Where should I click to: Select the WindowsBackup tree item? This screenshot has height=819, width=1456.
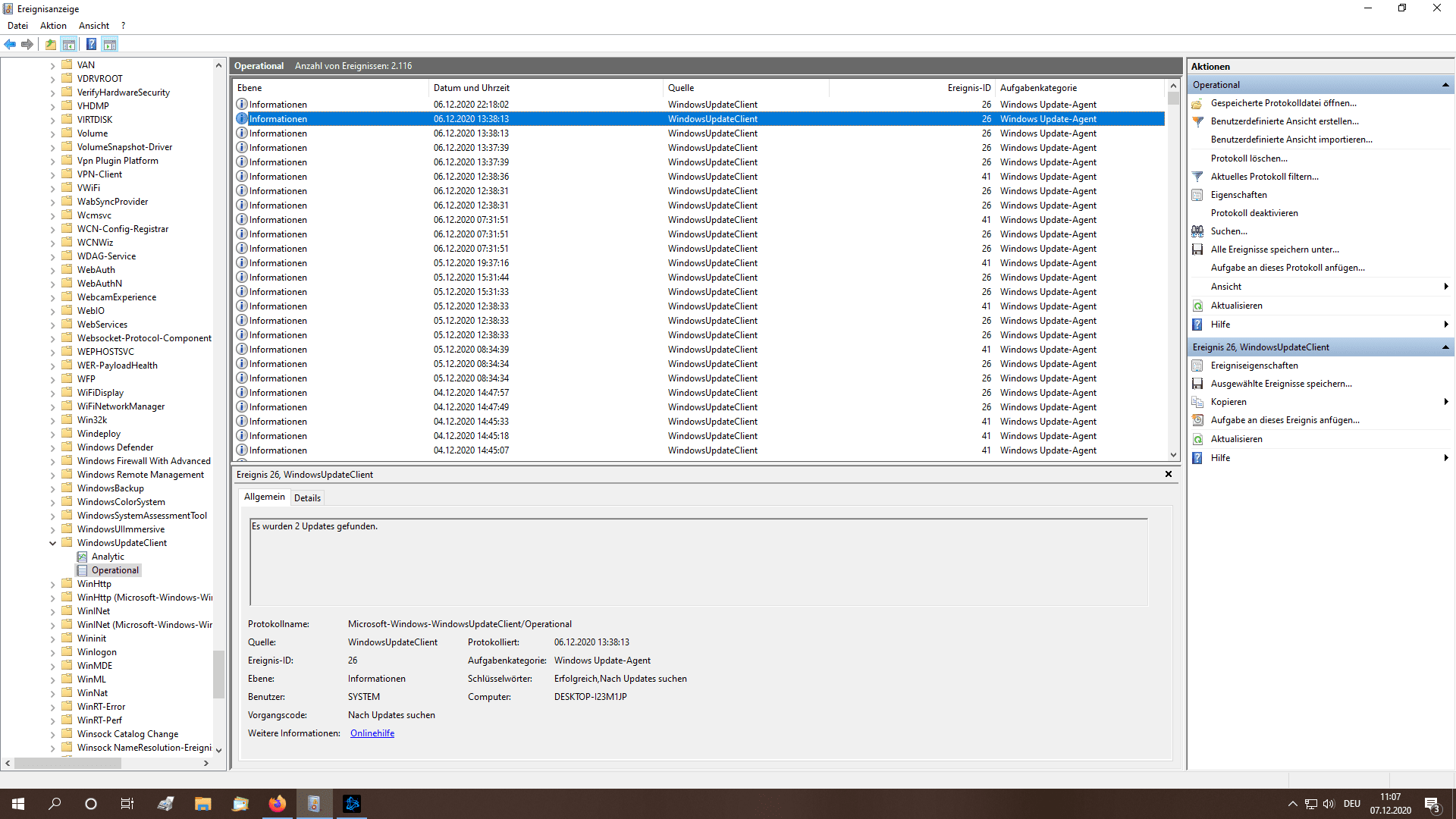click(110, 488)
